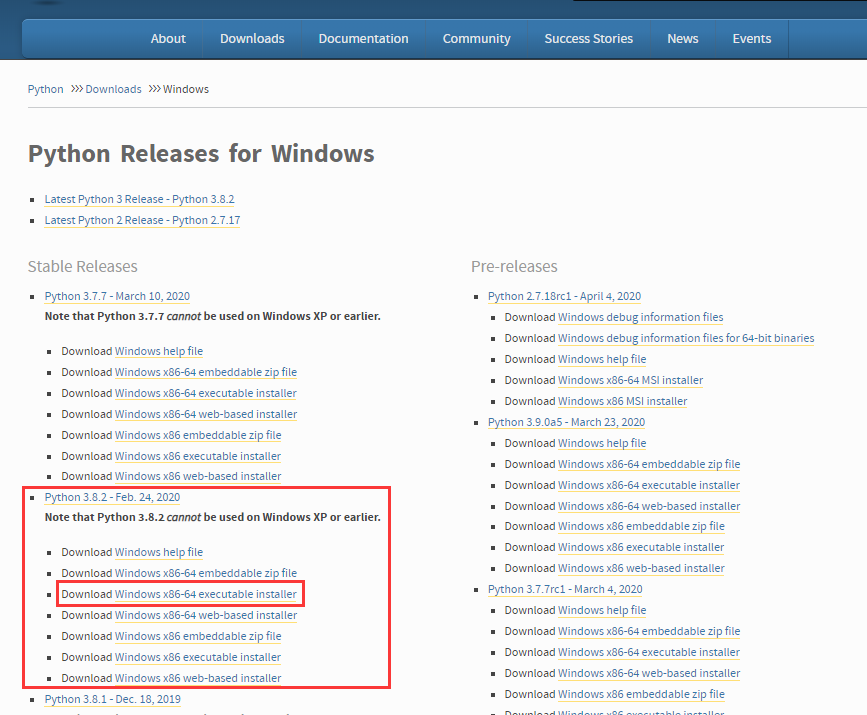Open Latest Python 3 Release - Python 3.8.2

pos(139,199)
